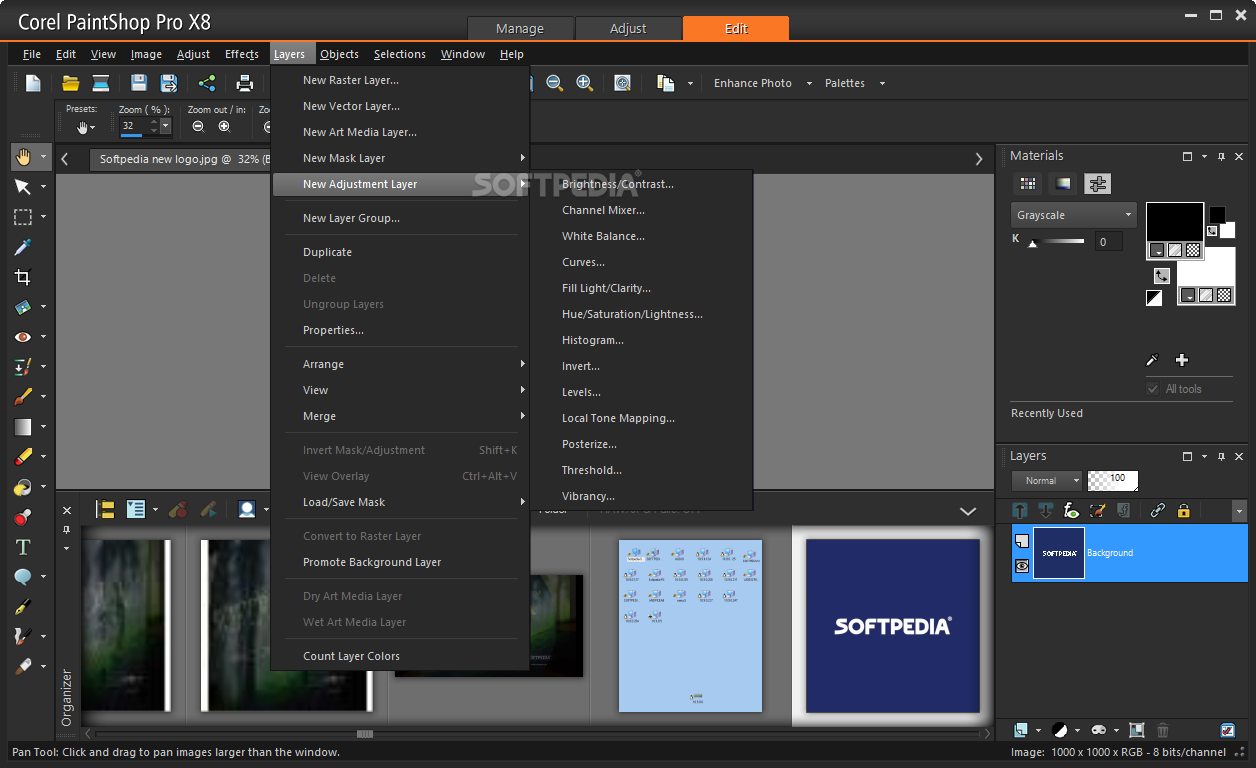1256x768 pixels.
Task: Open the Grayscale color model dropdown
Action: pos(1074,215)
